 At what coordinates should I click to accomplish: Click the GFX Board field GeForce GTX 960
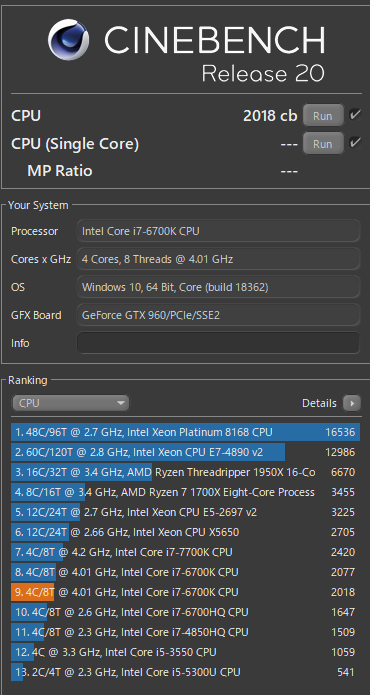point(218,315)
